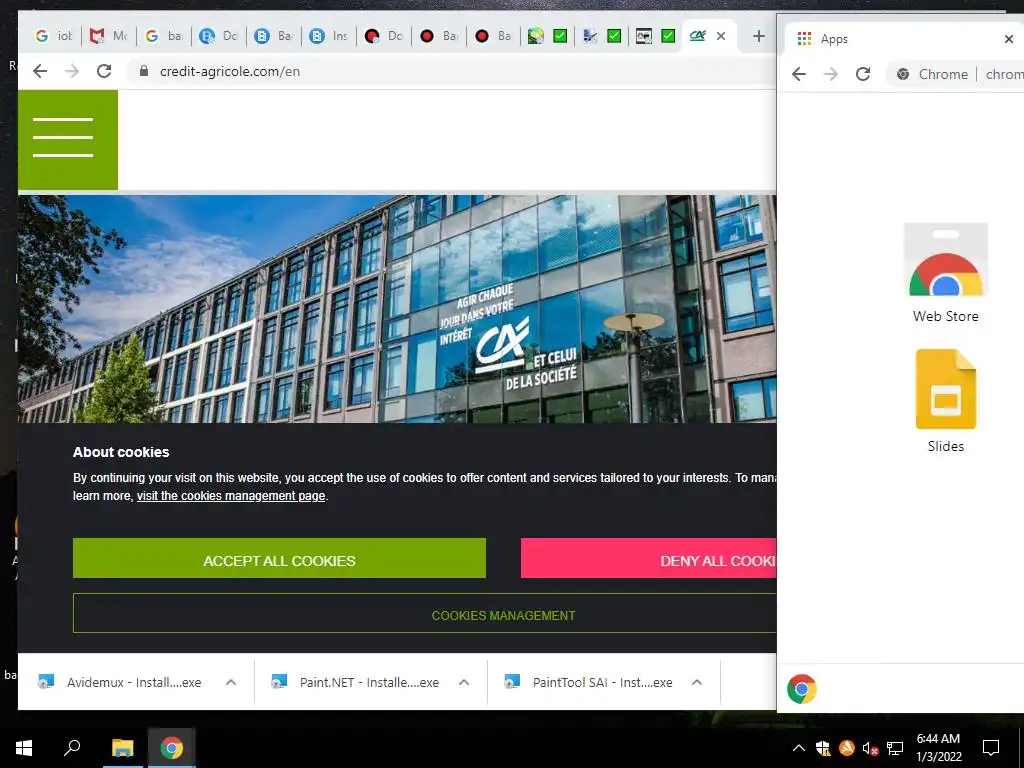
Task: Open Windows Security tray icon
Action: [823, 748]
